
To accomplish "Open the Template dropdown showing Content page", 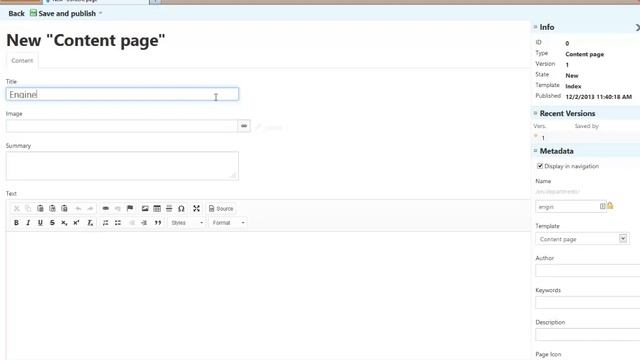I will pyautogui.click(x=582, y=239).
